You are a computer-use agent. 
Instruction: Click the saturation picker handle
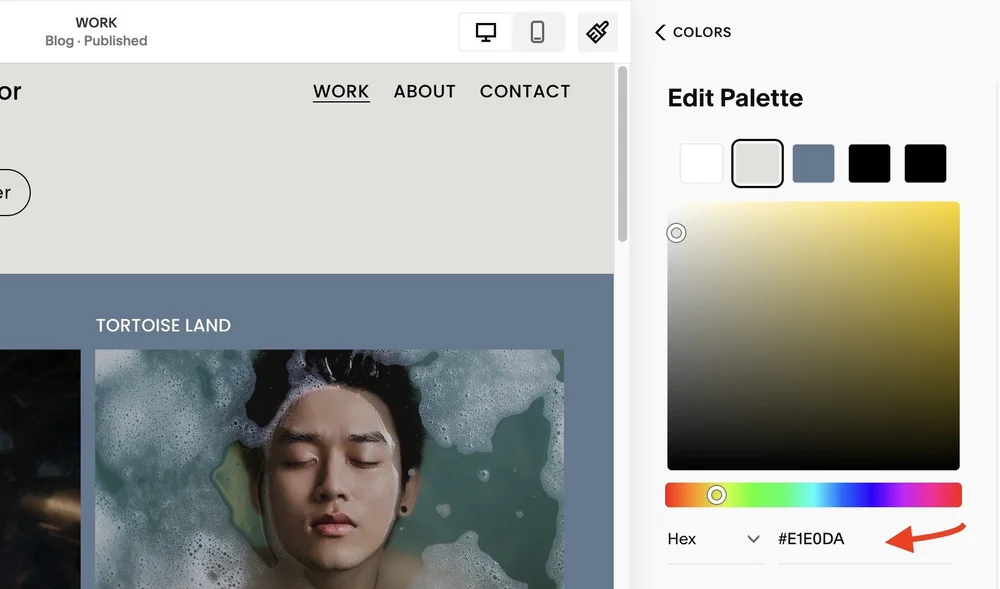pyautogui.click(x=677, y=233)
